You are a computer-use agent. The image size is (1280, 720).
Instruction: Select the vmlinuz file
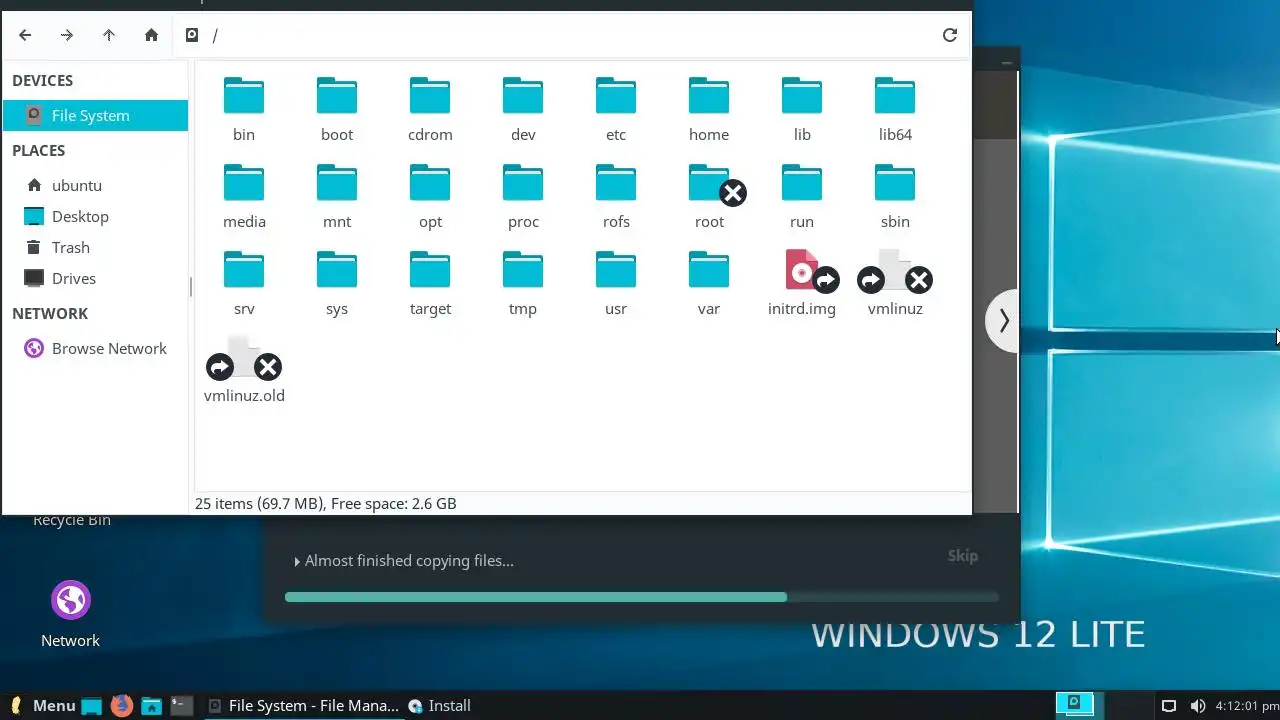[895, 284]
